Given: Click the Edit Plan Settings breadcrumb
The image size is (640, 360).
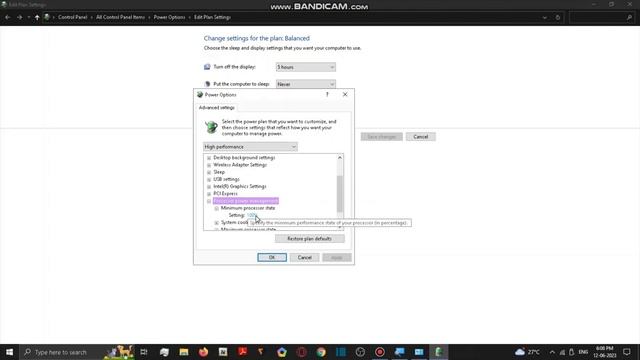Looking at the screenshot, I should pyautogui.click(x=212, y=17).
